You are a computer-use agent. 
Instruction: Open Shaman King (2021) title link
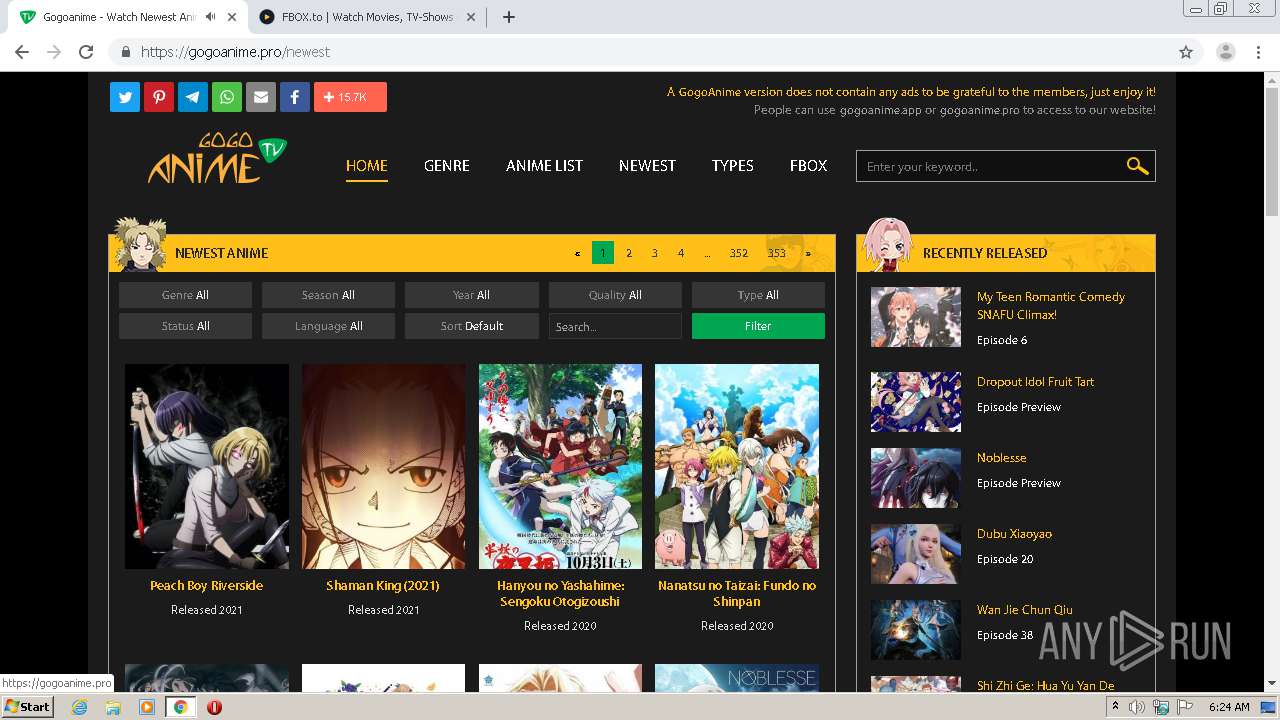tap(383, 586)
